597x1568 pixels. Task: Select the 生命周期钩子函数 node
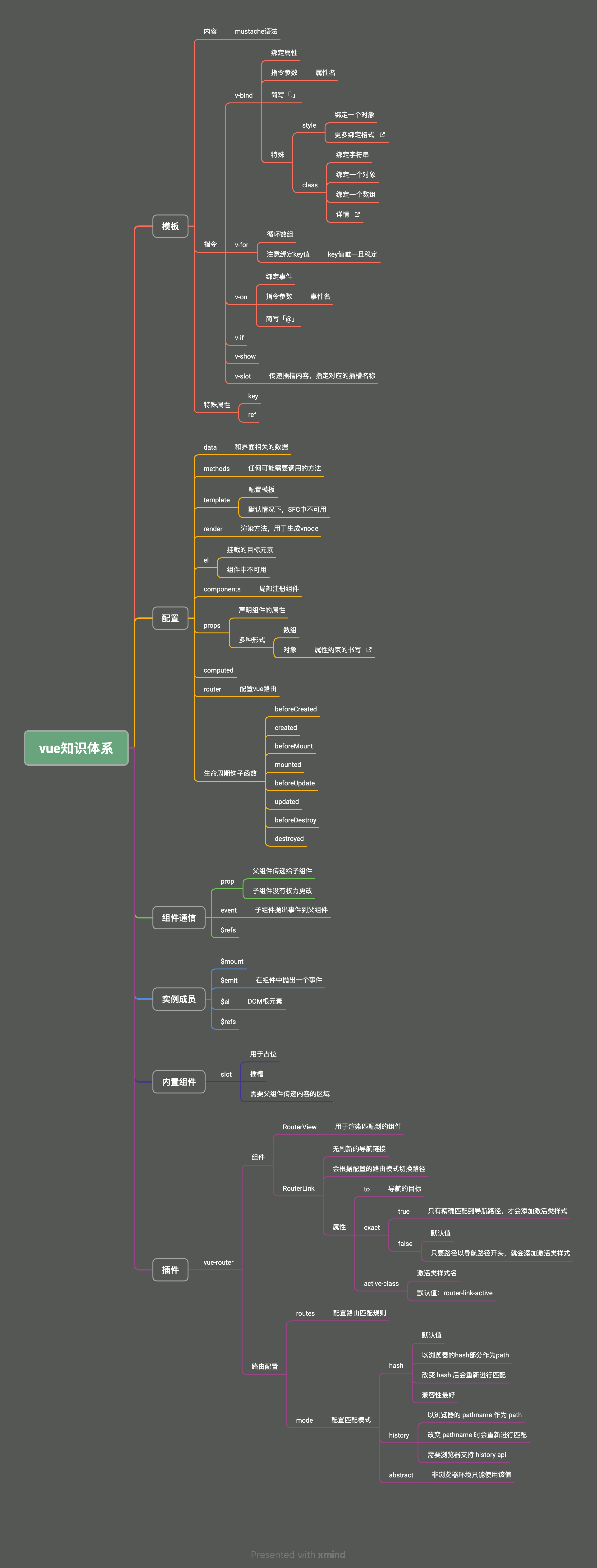(x=230, y=773)
